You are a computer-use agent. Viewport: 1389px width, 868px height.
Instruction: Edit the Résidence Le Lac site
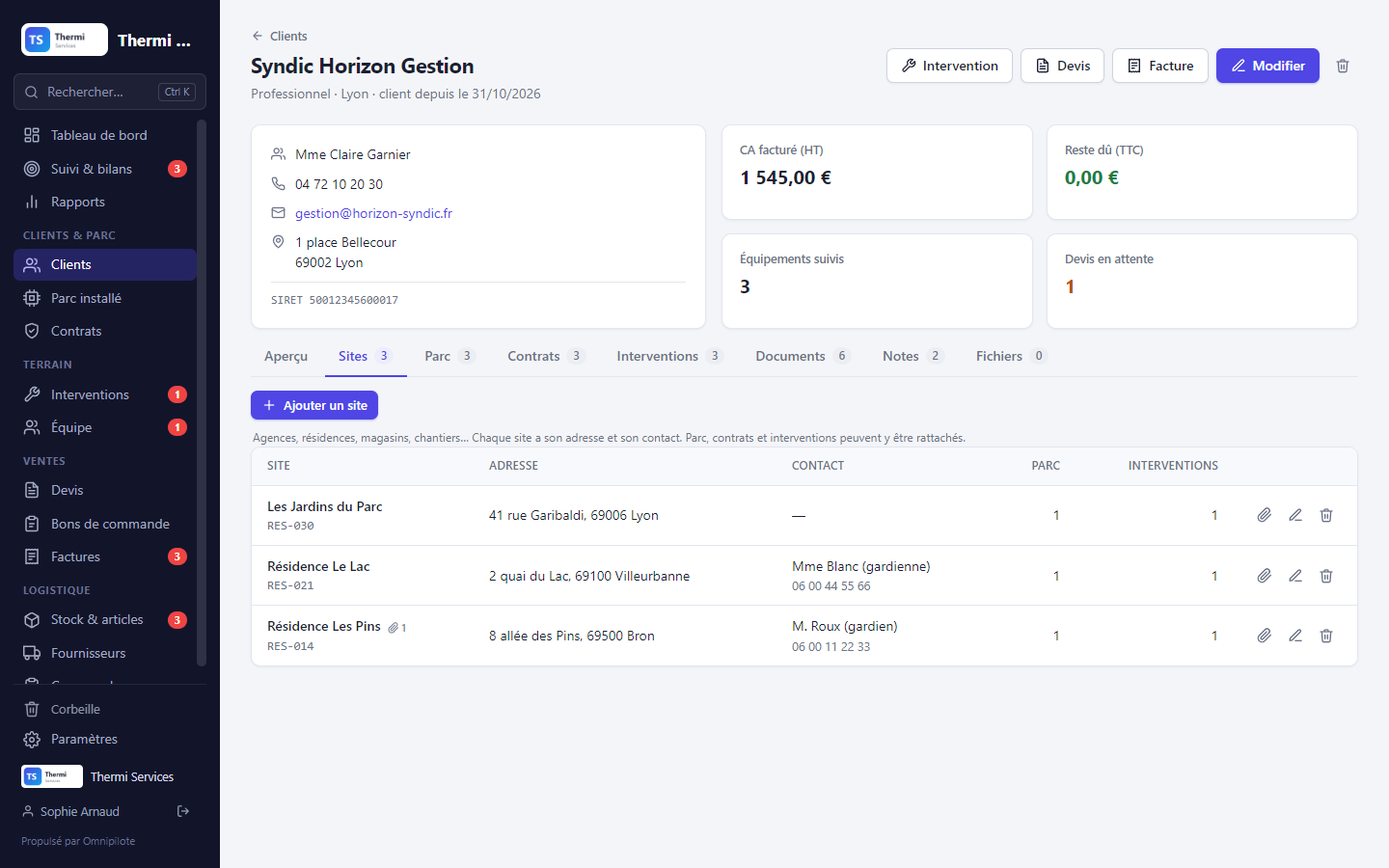[1295, 576]
